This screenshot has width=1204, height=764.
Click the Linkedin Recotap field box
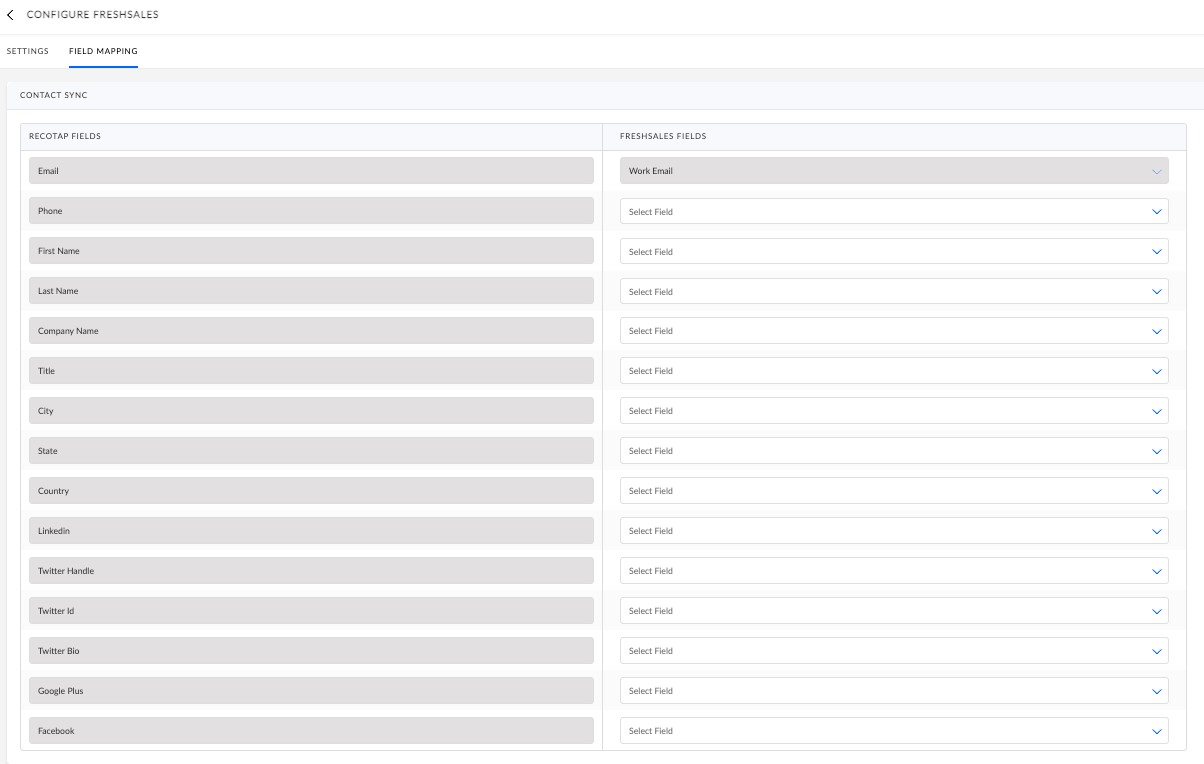[311, 531]
